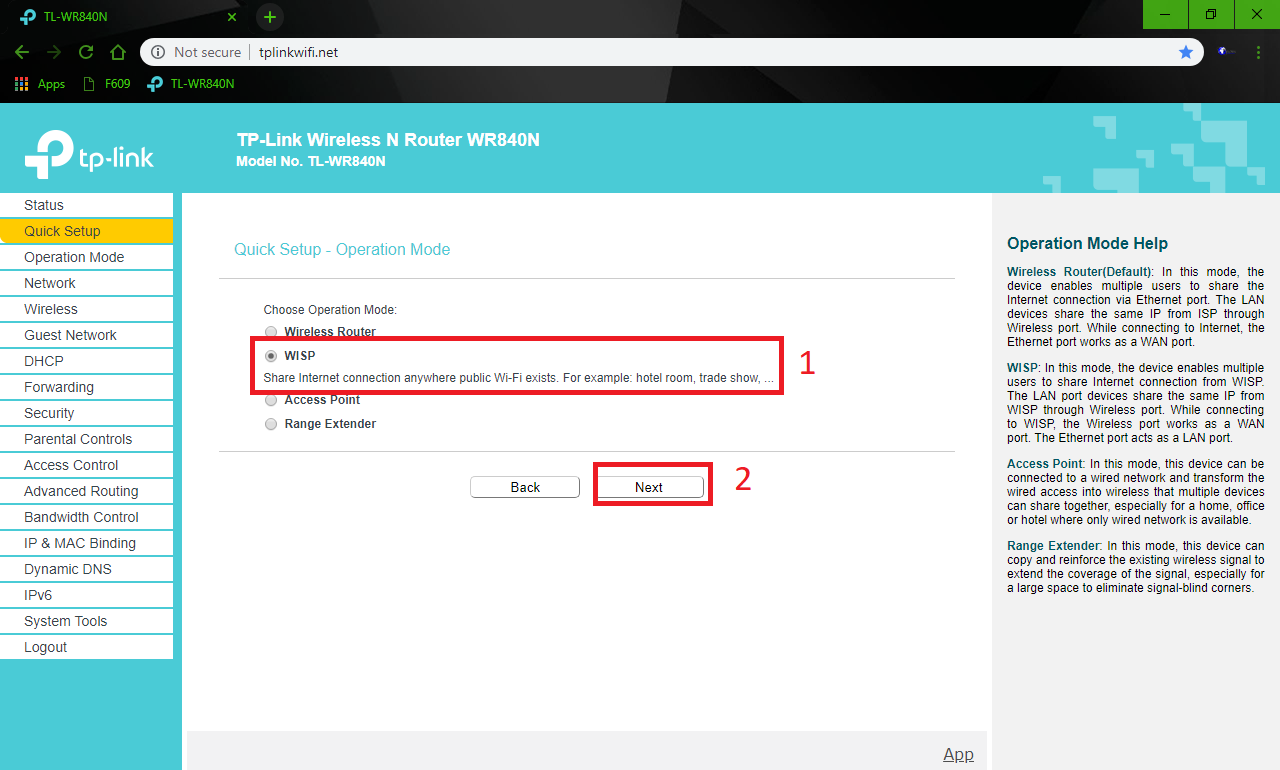Click Logout in sidebar
This screenshot has width=1280, height=770.
[x=86, y=647]
